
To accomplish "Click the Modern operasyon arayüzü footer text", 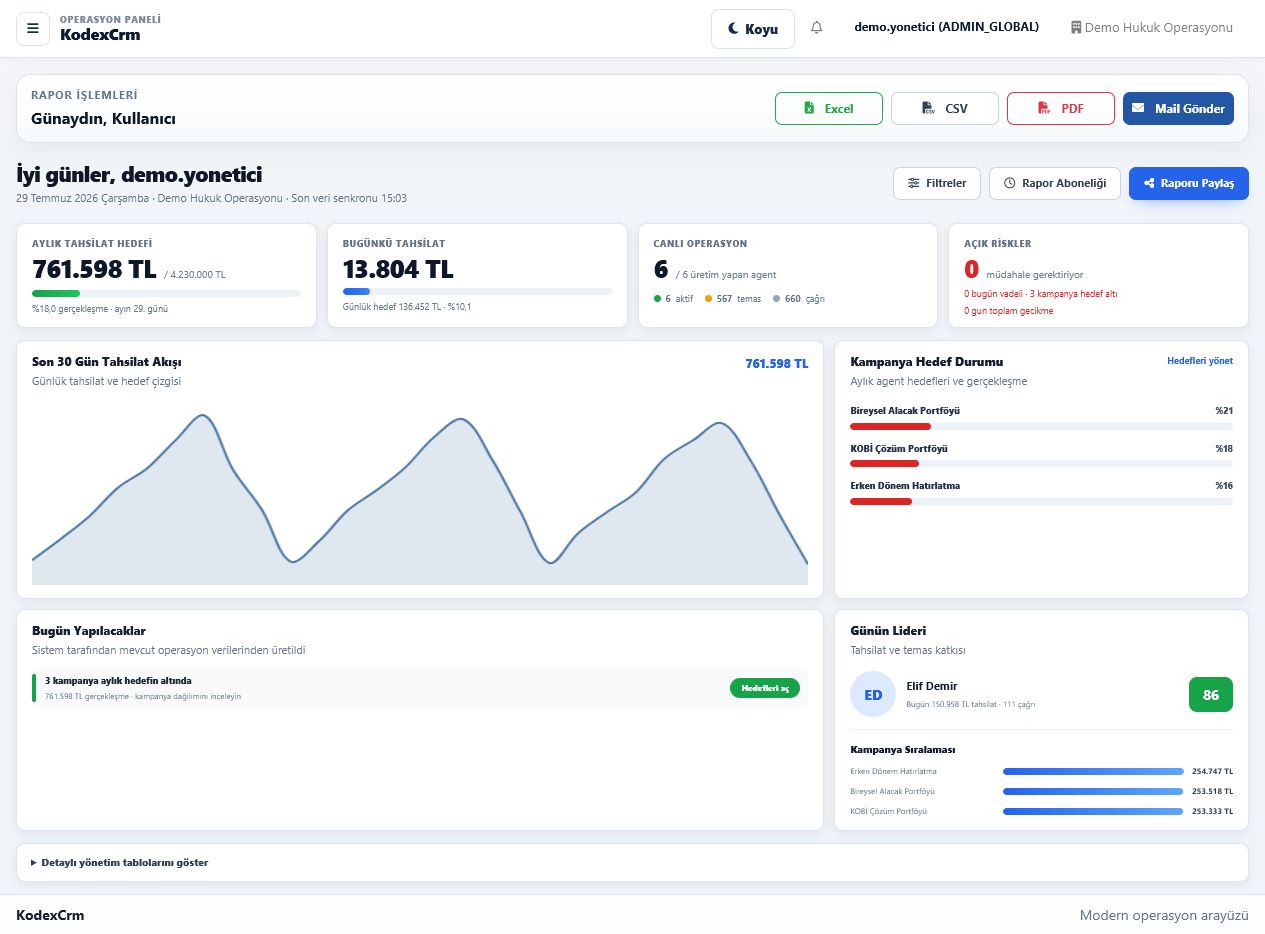I will point(1164,915).
